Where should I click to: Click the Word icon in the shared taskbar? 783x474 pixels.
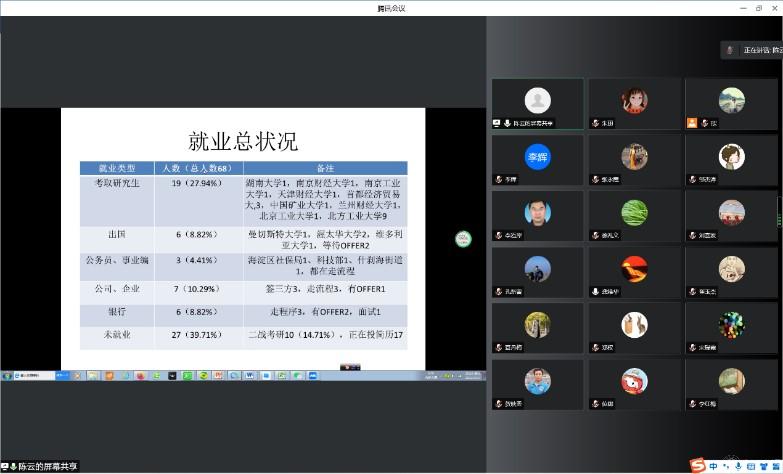pos(250,376)
